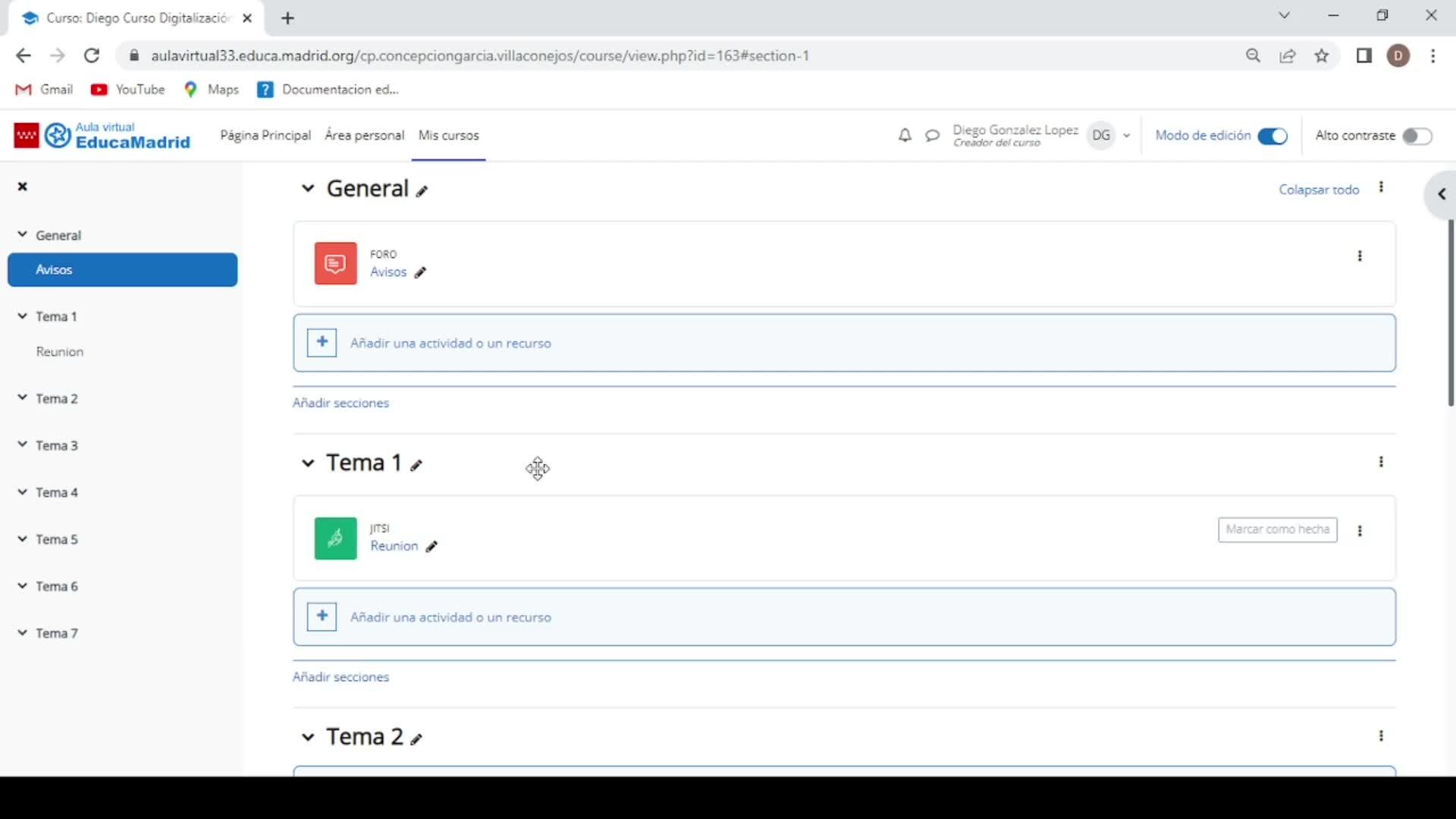Click the Colapsar todo link
1456x819 pixels.
[1319, 190]
